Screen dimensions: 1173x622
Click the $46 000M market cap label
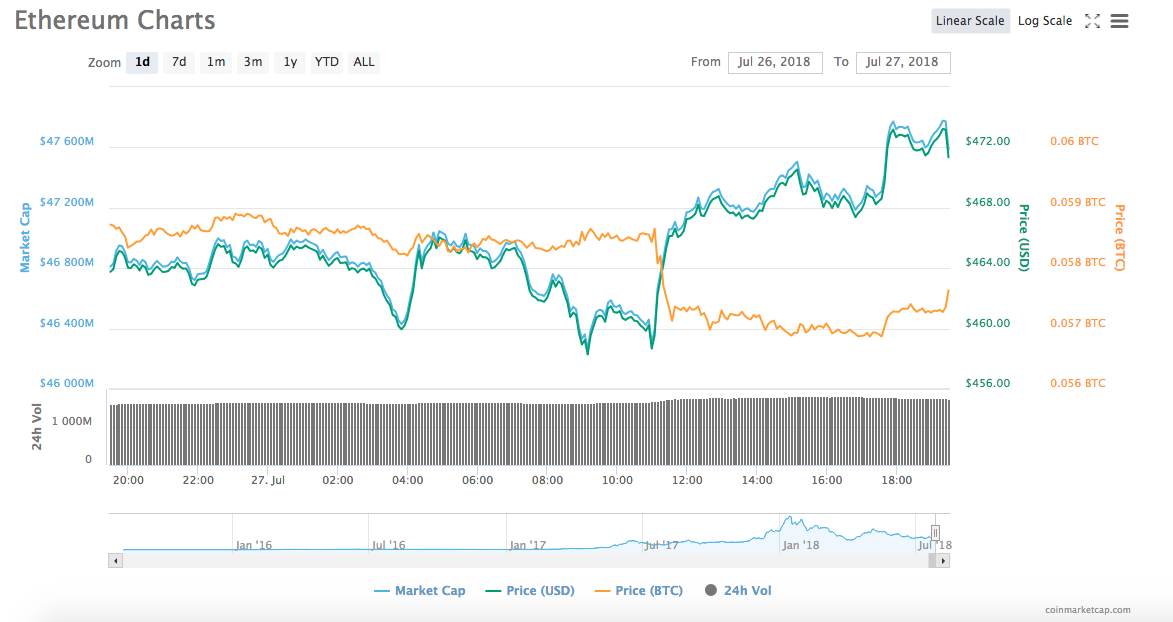67,383
